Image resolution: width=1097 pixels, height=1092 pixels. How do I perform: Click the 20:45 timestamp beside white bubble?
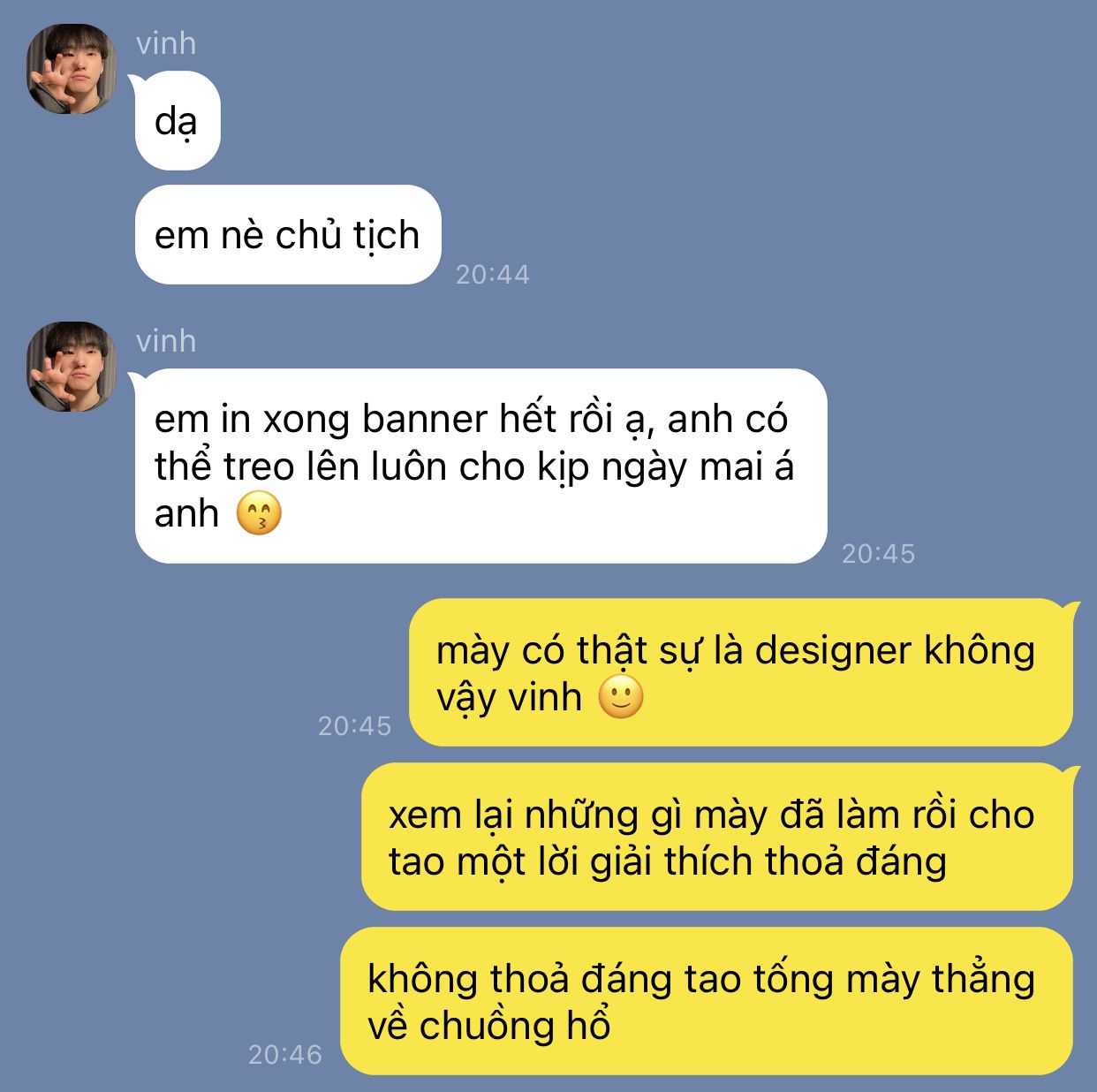click(879, 554)
